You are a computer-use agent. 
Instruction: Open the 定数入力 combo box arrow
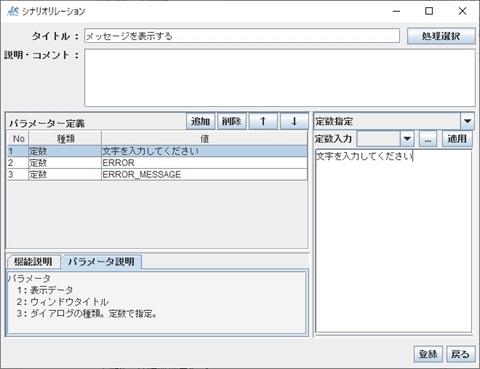[x=407, y=139]
